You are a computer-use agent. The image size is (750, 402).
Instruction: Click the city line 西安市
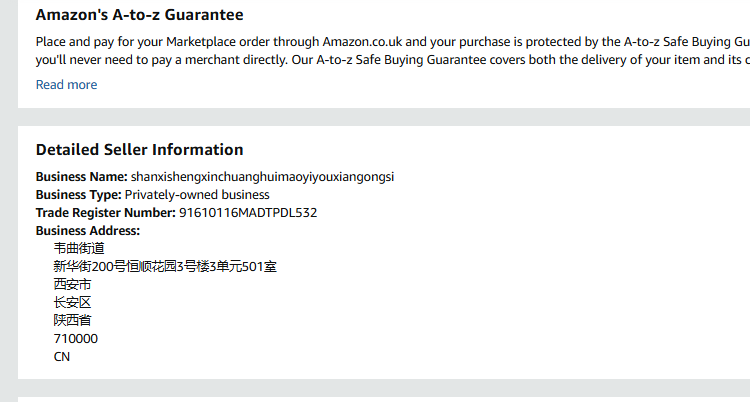pyautogui.click(x=72, y=285)
